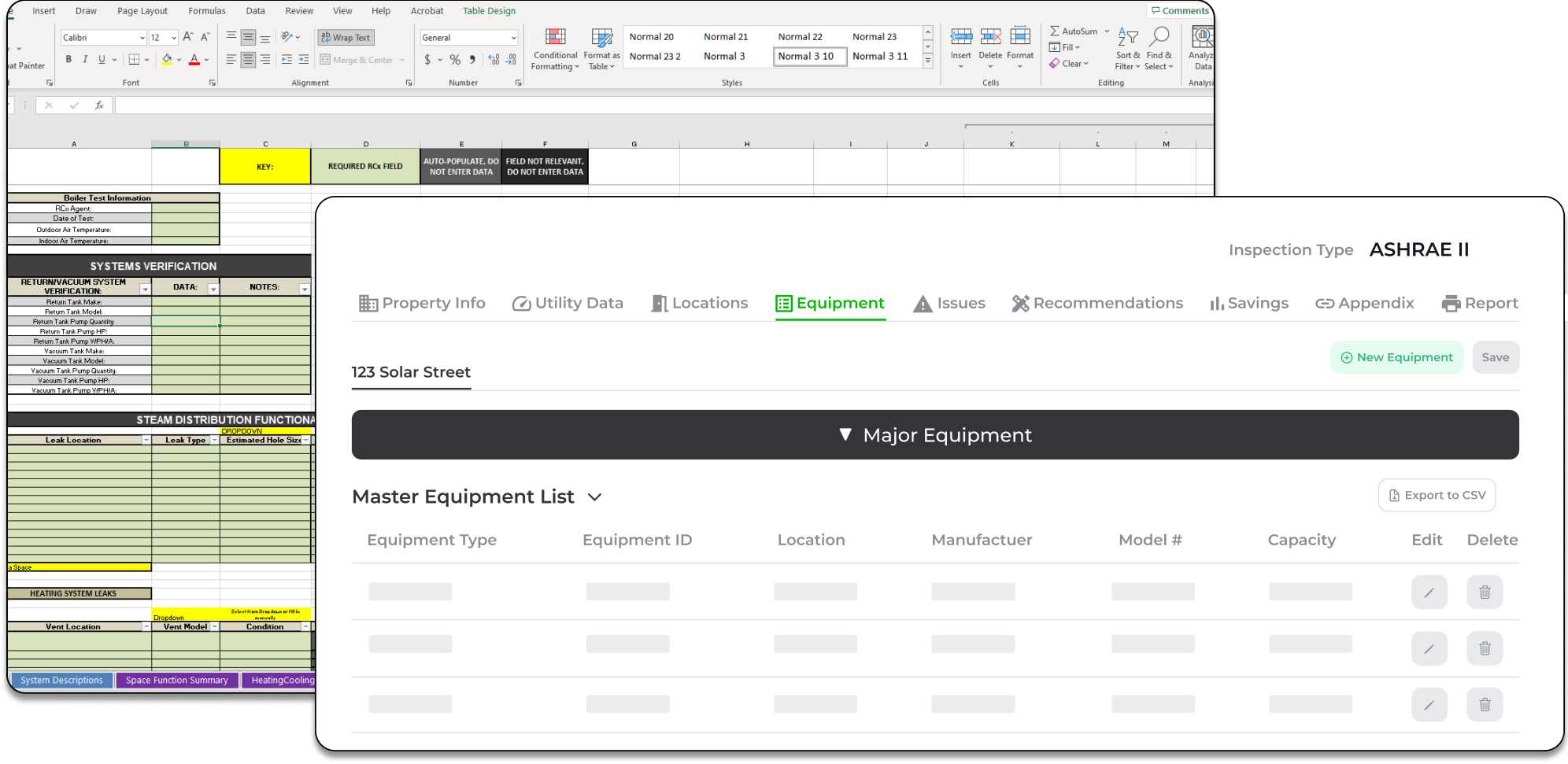Viewport: 1568px width, 764px height.
Task: Click the second row's trash delete icon
Action: [1485, 648]
